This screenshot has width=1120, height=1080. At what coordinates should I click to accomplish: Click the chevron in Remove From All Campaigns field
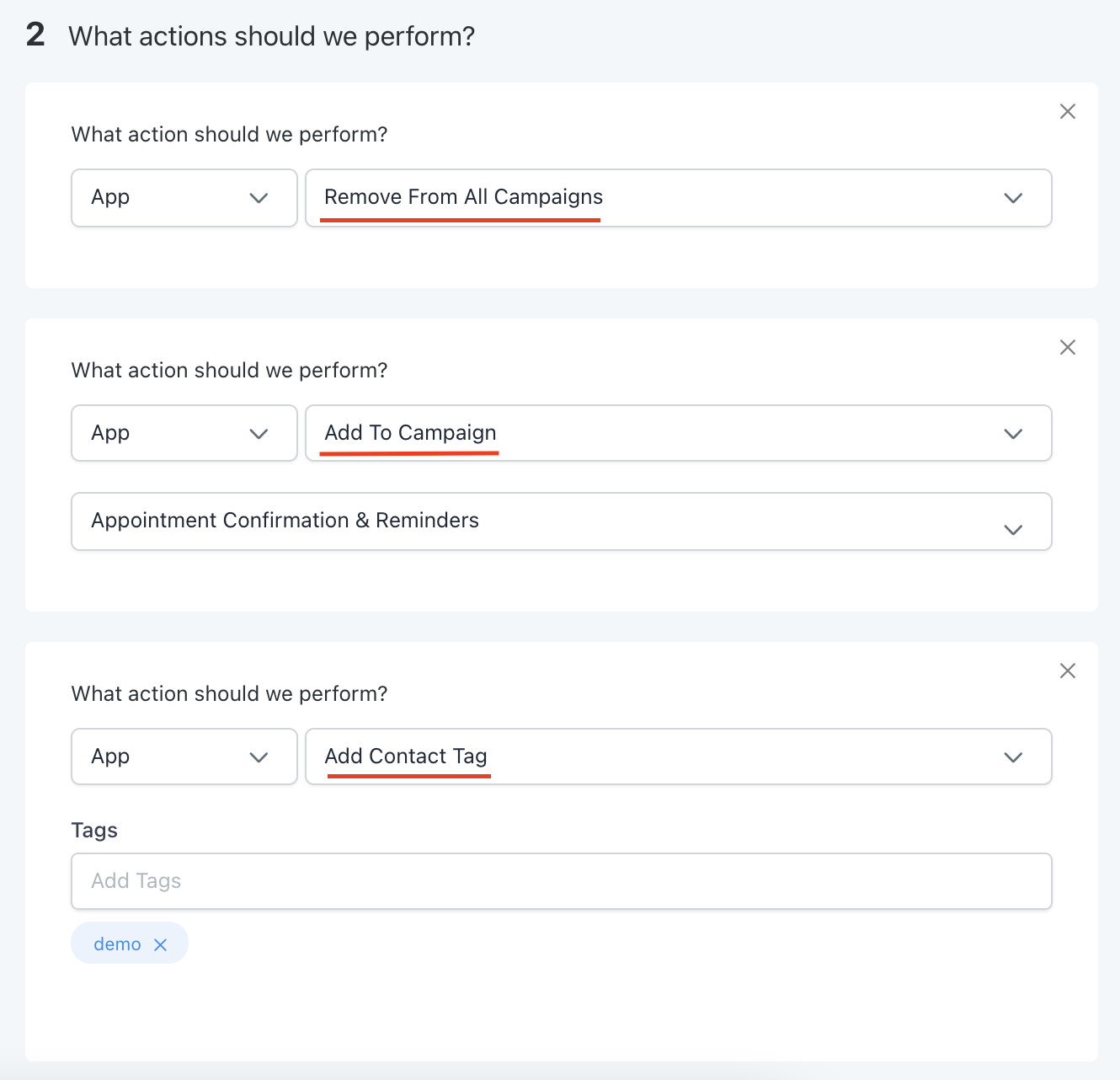coord(1013,198)
